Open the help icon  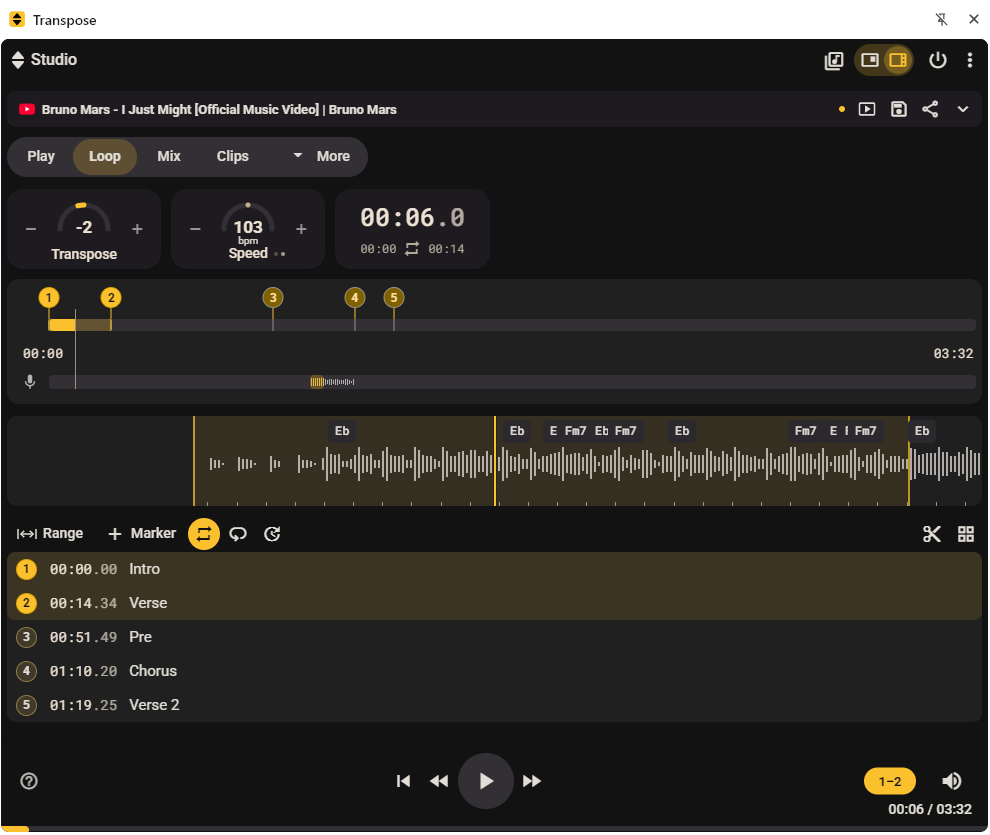(29, 781)
